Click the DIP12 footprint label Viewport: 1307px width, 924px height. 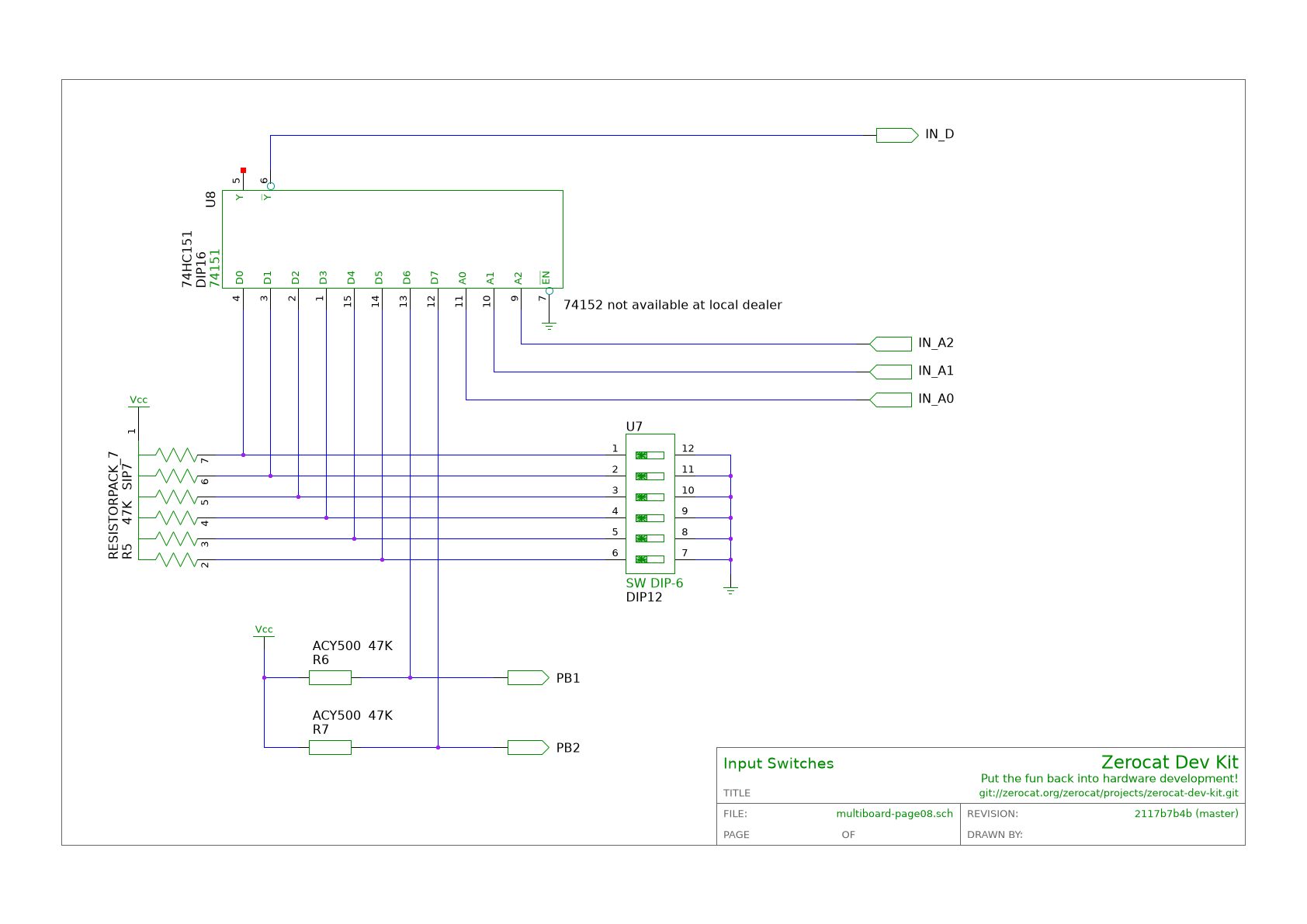coord(644,597)
